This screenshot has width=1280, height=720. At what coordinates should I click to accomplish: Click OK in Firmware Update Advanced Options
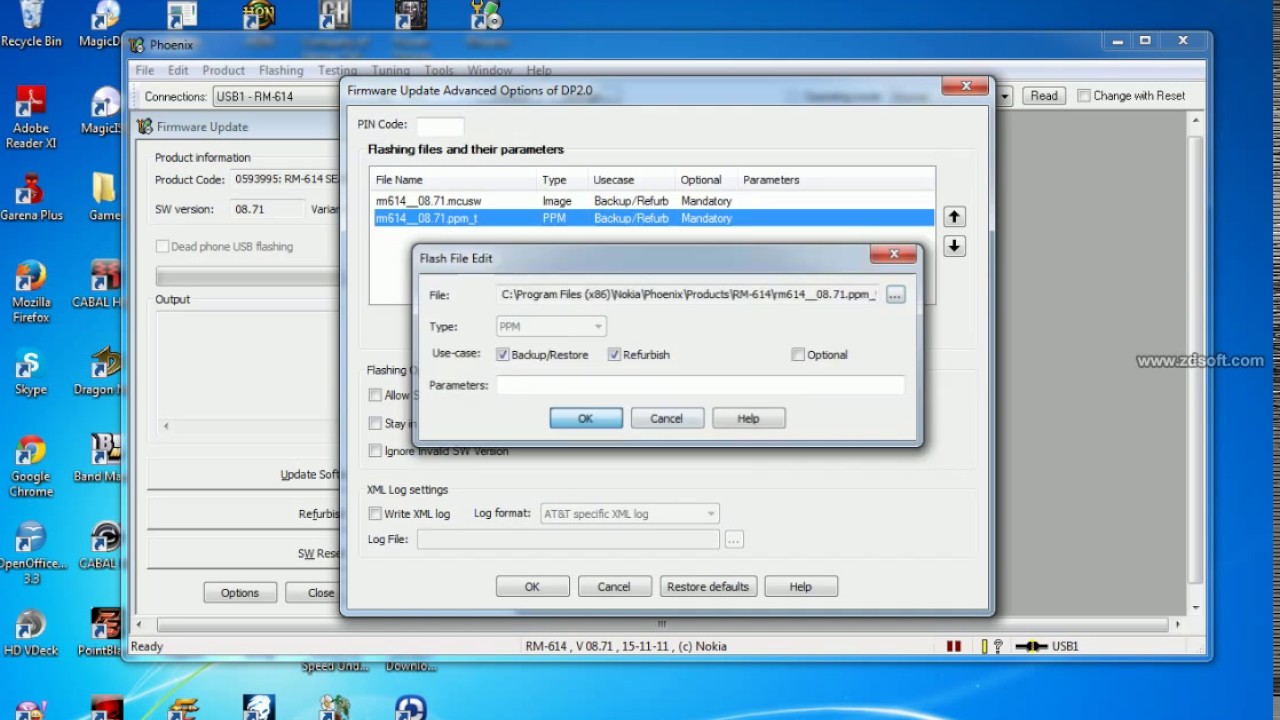click(532, 587)
